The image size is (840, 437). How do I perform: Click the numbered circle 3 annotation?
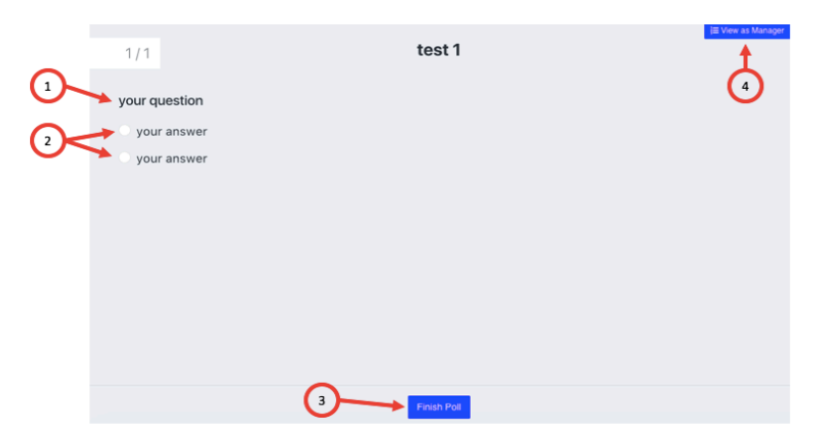tap(321, 401)
